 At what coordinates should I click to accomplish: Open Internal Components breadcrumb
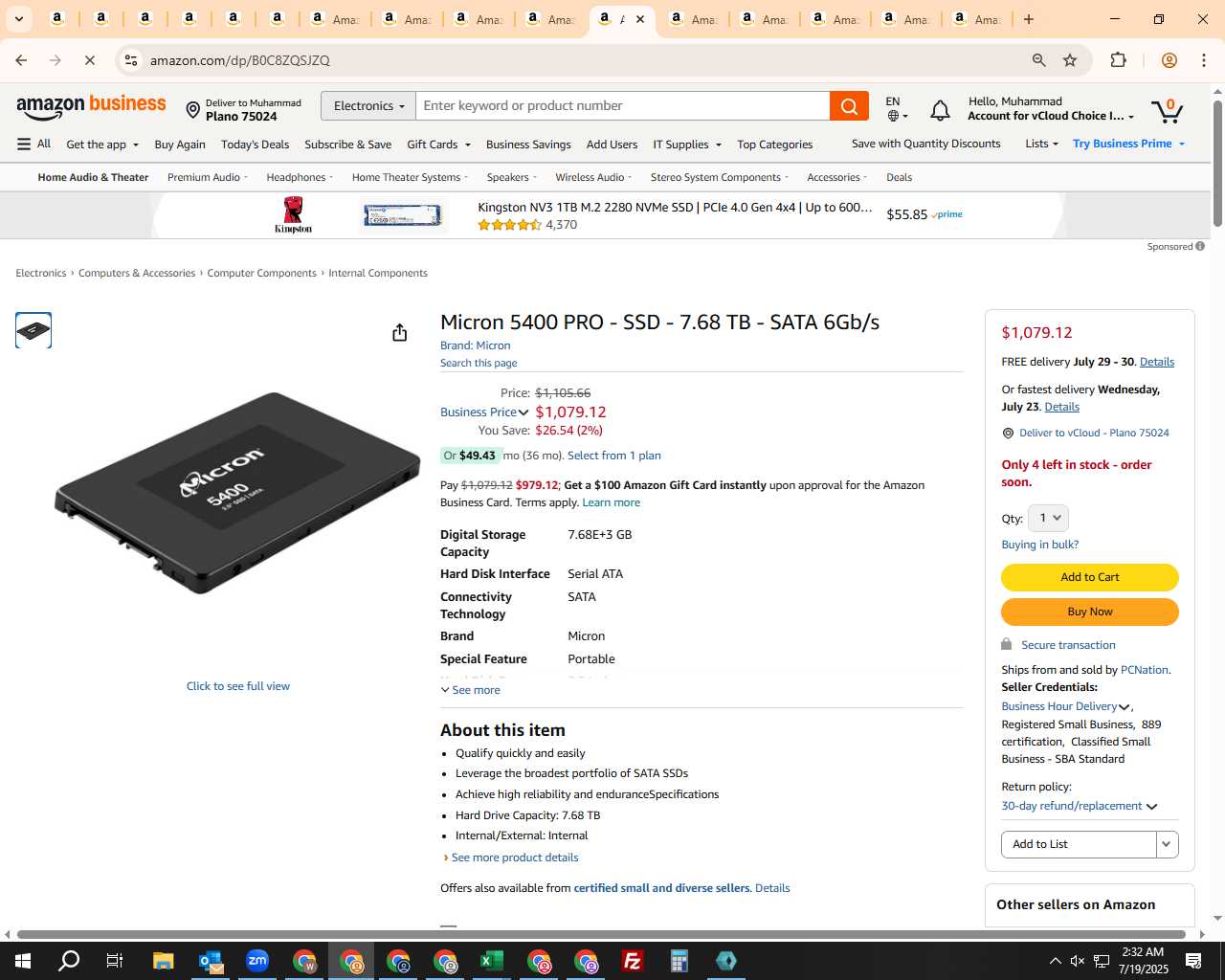pos(378,274)
